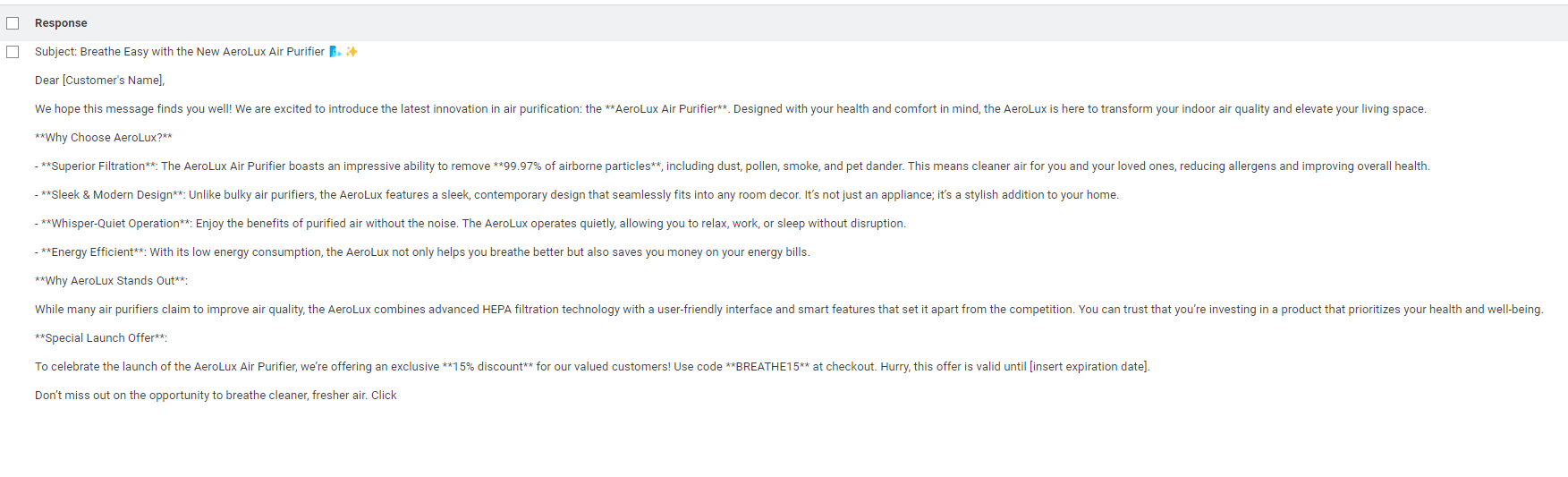Image resolution: width=1568 pixels, height=477 pixels.
Task: Click the blue emoji after 'Air Purifier' in subject
Action: tap(335, 52)
